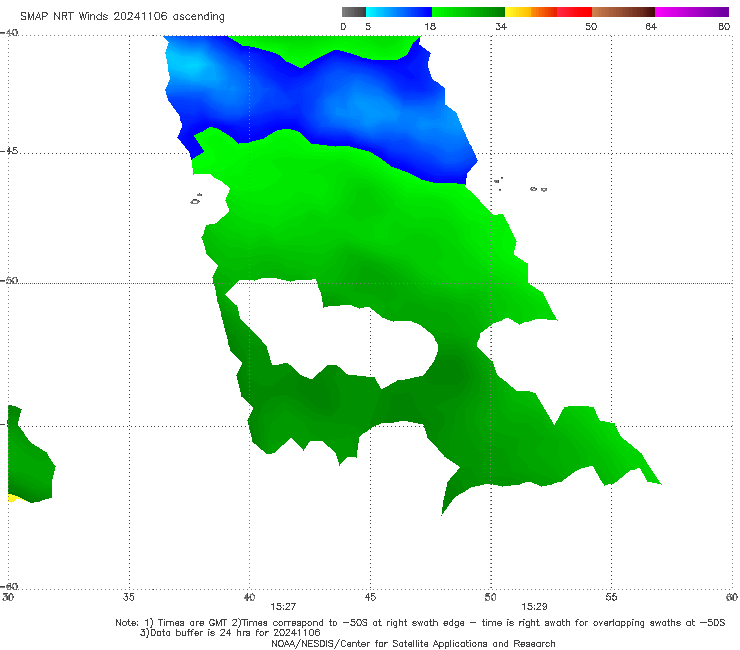Click the swath time label "15:29"
The height and width of the screenshot is (650, 740).
pos(534,607)
